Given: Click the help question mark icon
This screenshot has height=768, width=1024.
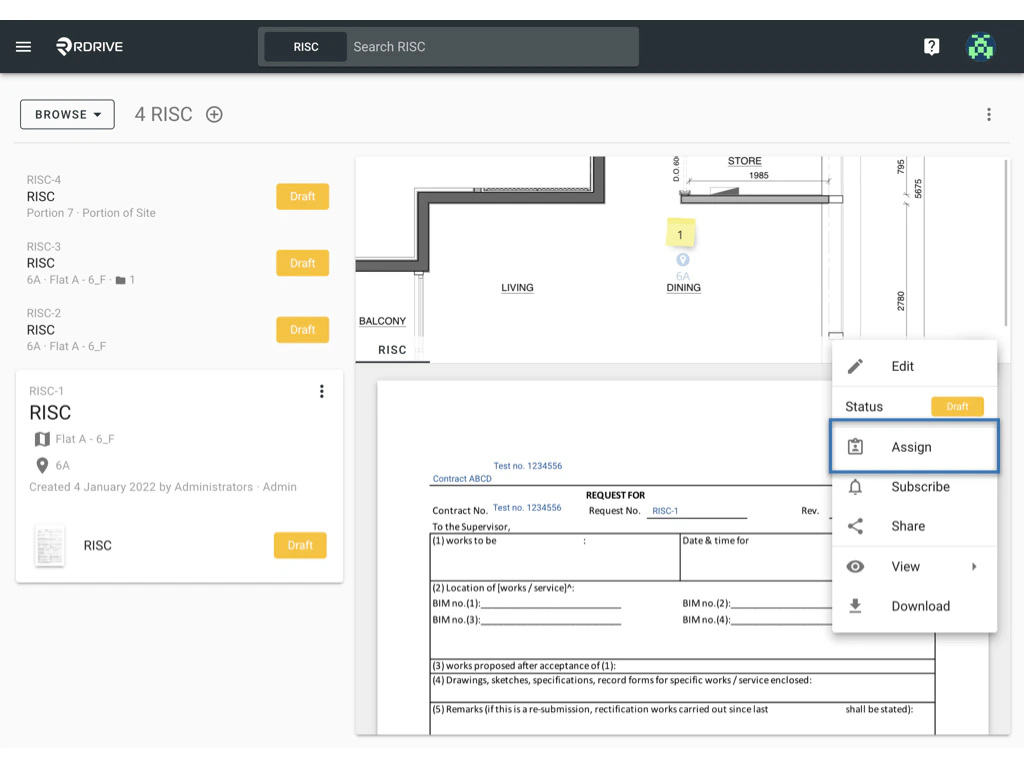Looking at the screenshot, I should (x=931, y=46).
